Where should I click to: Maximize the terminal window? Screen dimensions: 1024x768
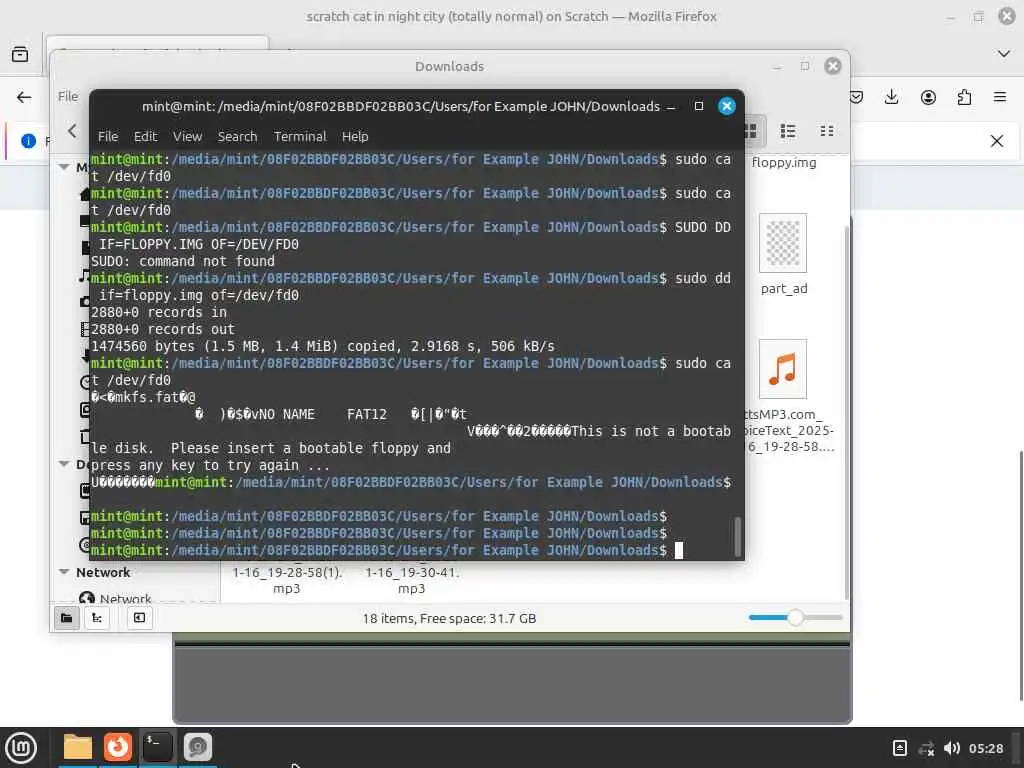[x=699, y=106]
